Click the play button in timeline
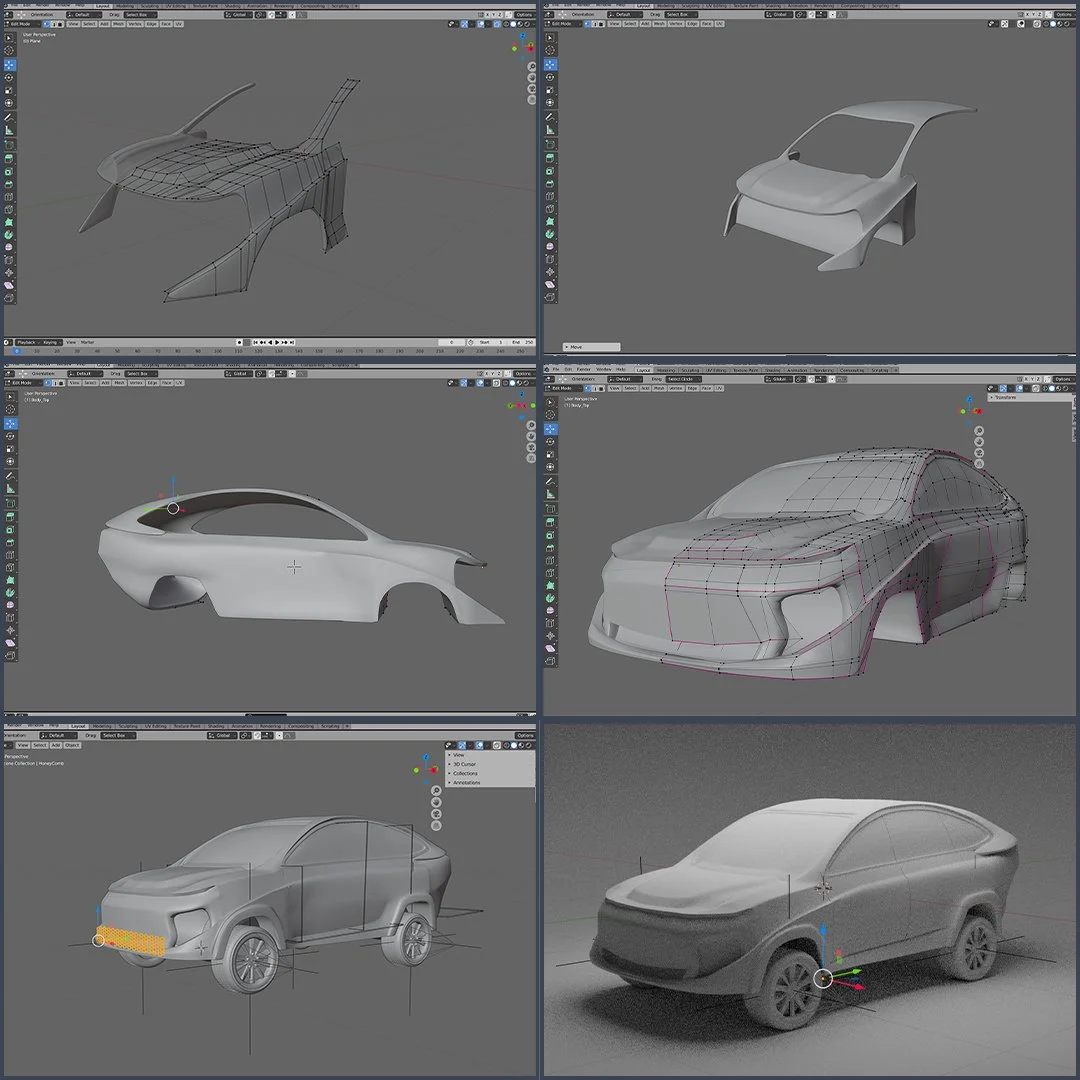This screenshot has width=1080, height=1080. pyautogui.click(x=277, y=342)
